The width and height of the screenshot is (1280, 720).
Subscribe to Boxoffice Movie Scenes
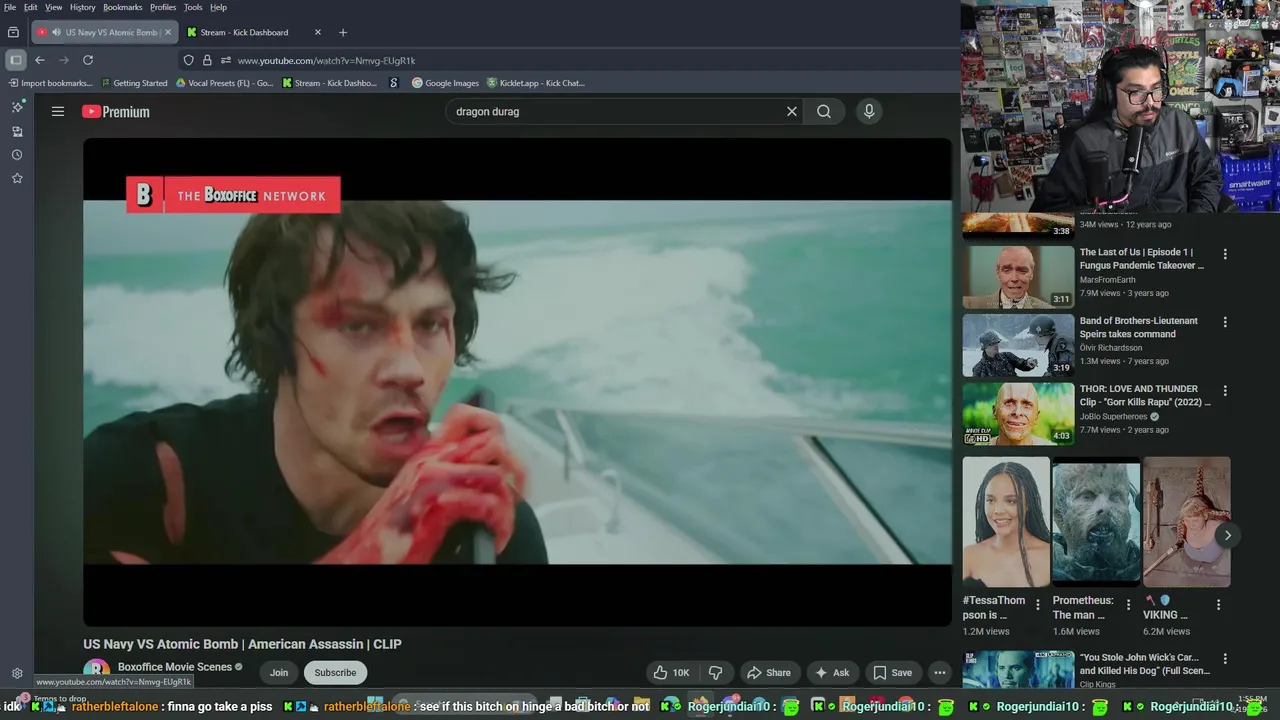point(335,673)
